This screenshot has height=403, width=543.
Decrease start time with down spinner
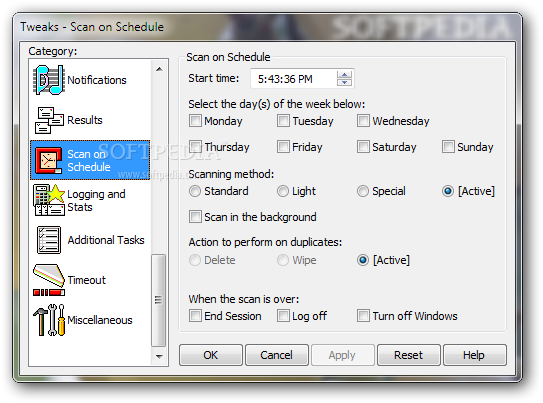tap(344, 82)
